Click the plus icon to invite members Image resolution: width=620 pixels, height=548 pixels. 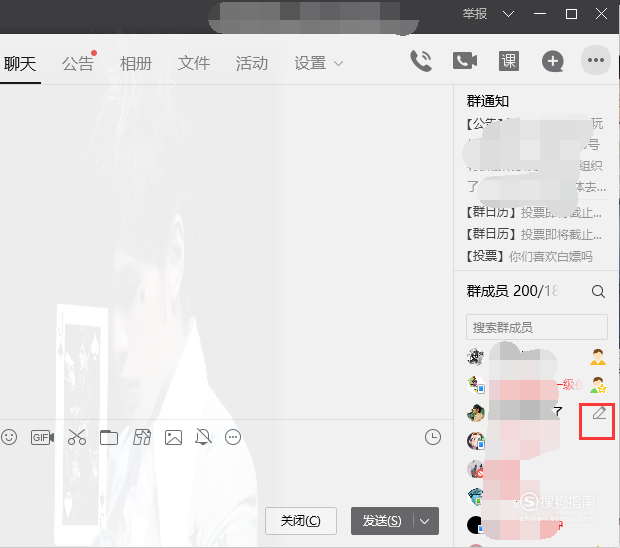click(552, 61)
